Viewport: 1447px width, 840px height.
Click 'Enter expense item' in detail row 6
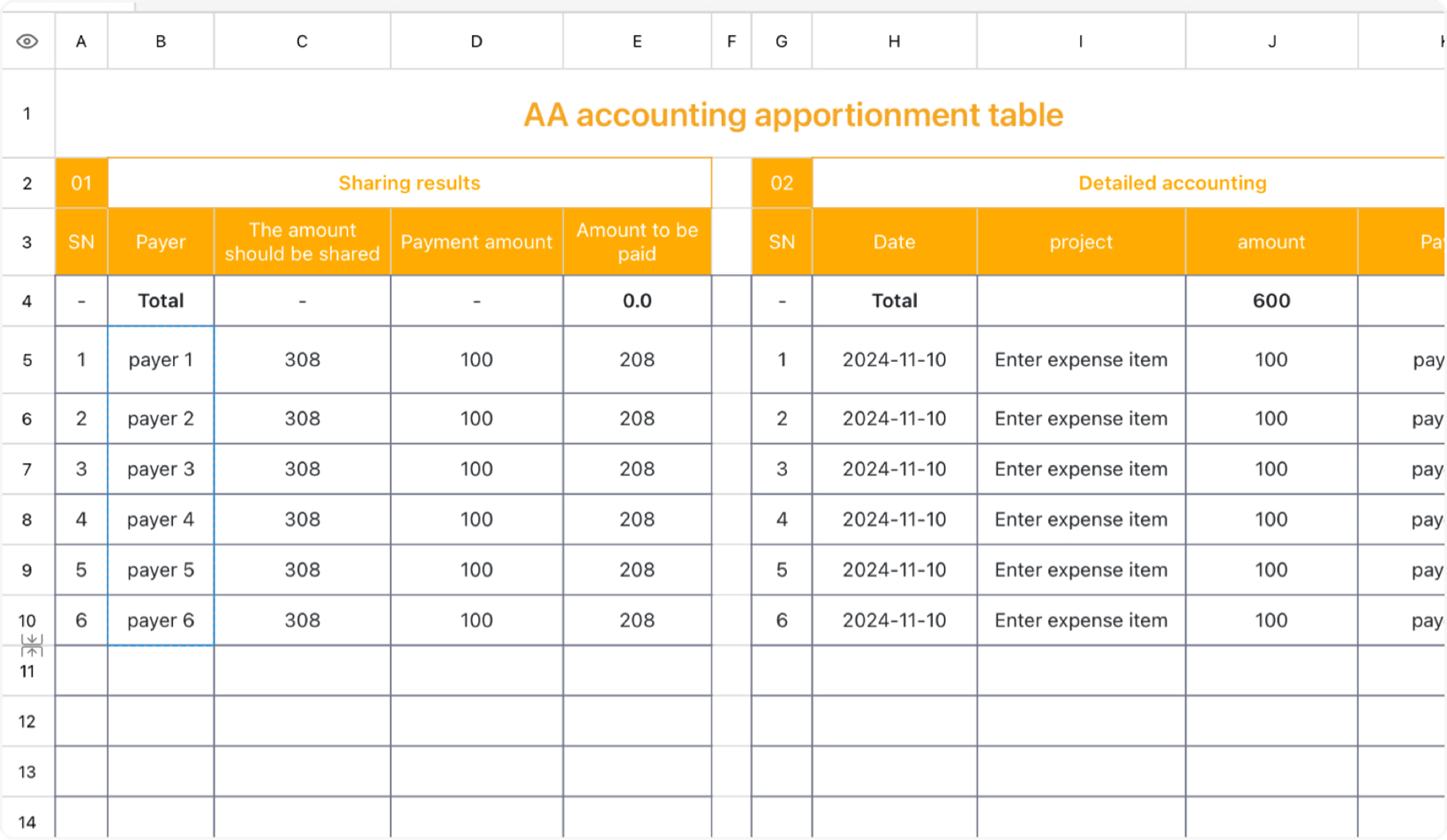(x=1081, y=620)
